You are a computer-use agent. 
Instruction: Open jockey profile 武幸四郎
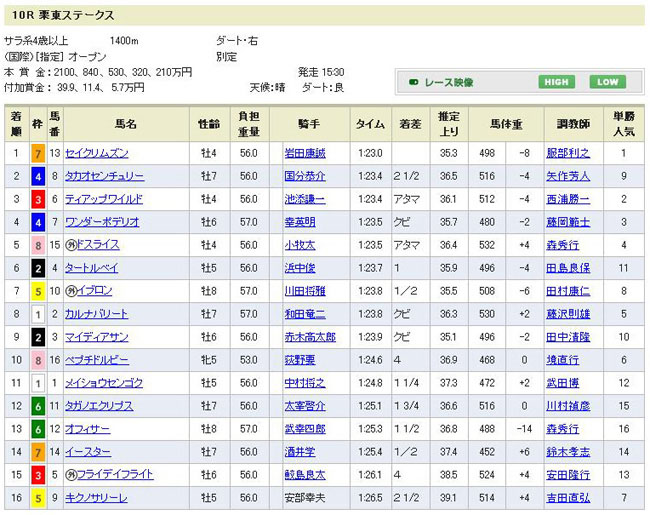(x=306, y=428)
